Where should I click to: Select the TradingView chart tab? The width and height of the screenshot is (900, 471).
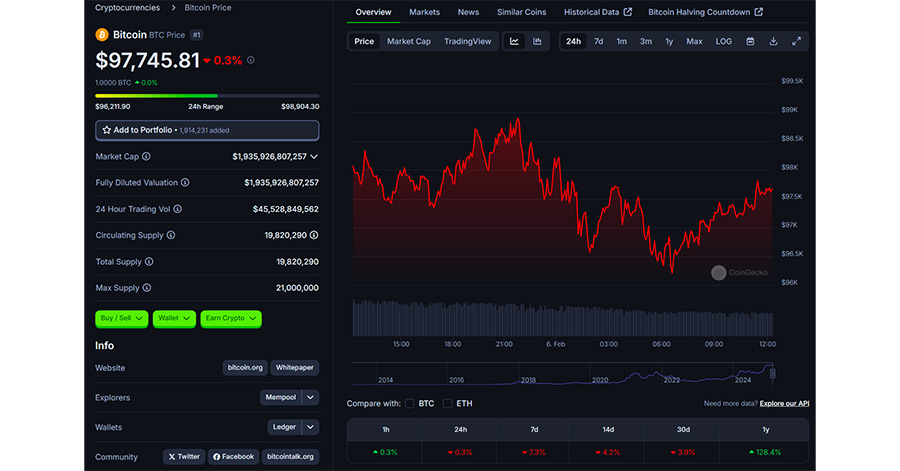[x=467, y=41]
